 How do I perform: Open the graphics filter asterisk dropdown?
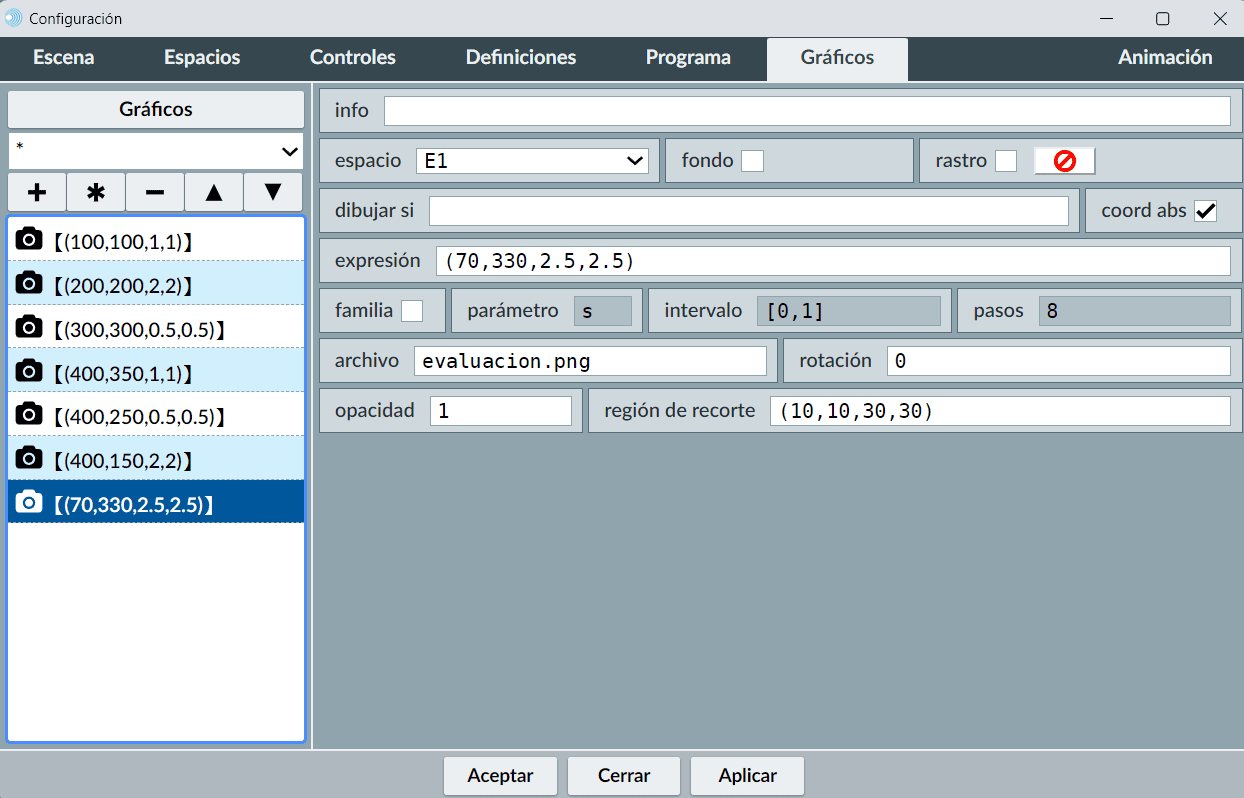point(156,151)
